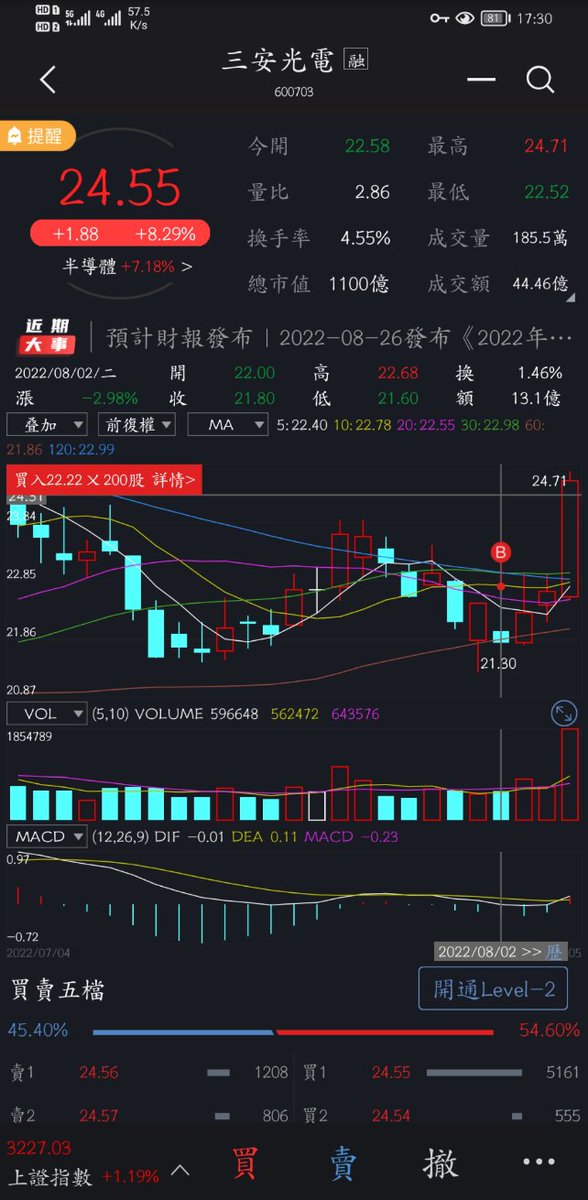Open 半導體 sector link

pyautogui.click(x=127, y=267)
